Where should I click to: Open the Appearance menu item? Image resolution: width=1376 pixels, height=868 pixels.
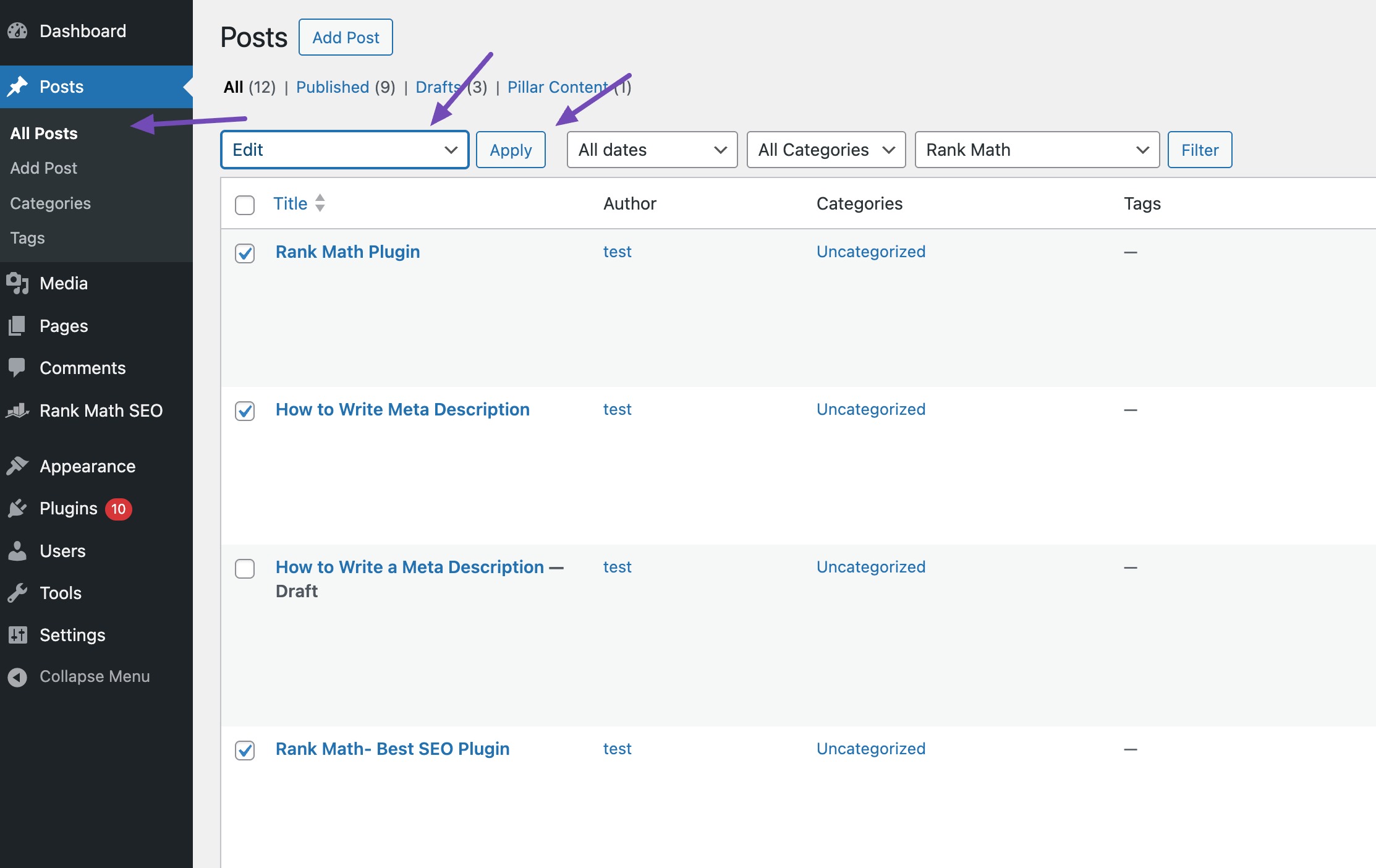(x=88, y=466)
